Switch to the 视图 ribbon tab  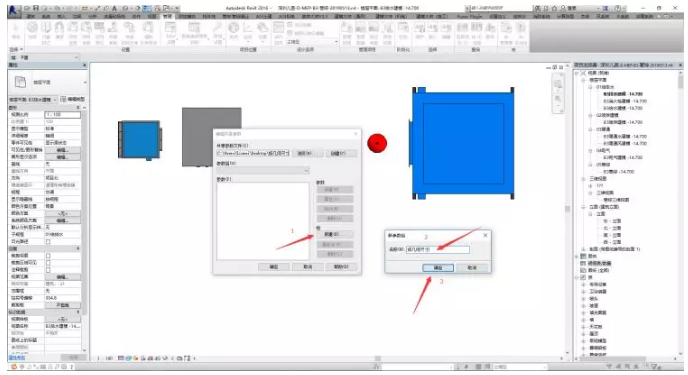click(x=152, y=16)
